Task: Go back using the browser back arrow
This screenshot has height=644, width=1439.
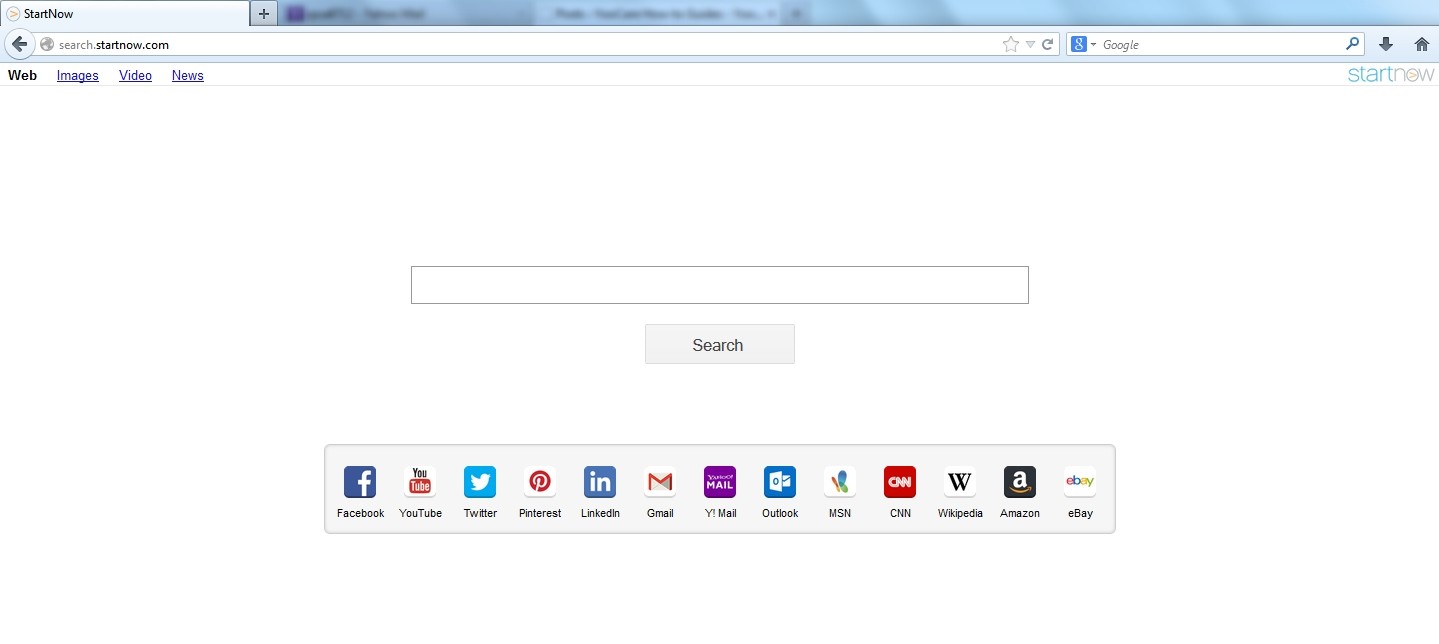Action: pyautogui.click(x=19, y=44)
